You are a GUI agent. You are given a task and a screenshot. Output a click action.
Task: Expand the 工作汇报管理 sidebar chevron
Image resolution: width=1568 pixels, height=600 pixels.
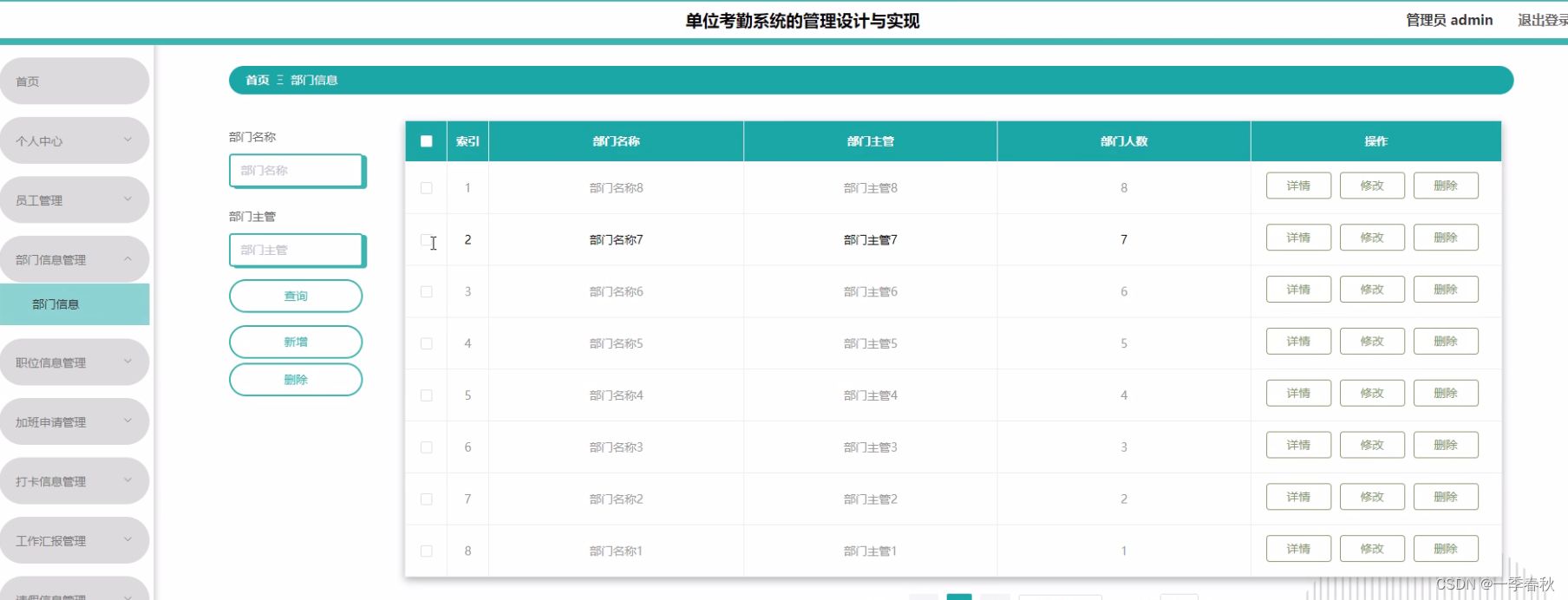[127, 539]
